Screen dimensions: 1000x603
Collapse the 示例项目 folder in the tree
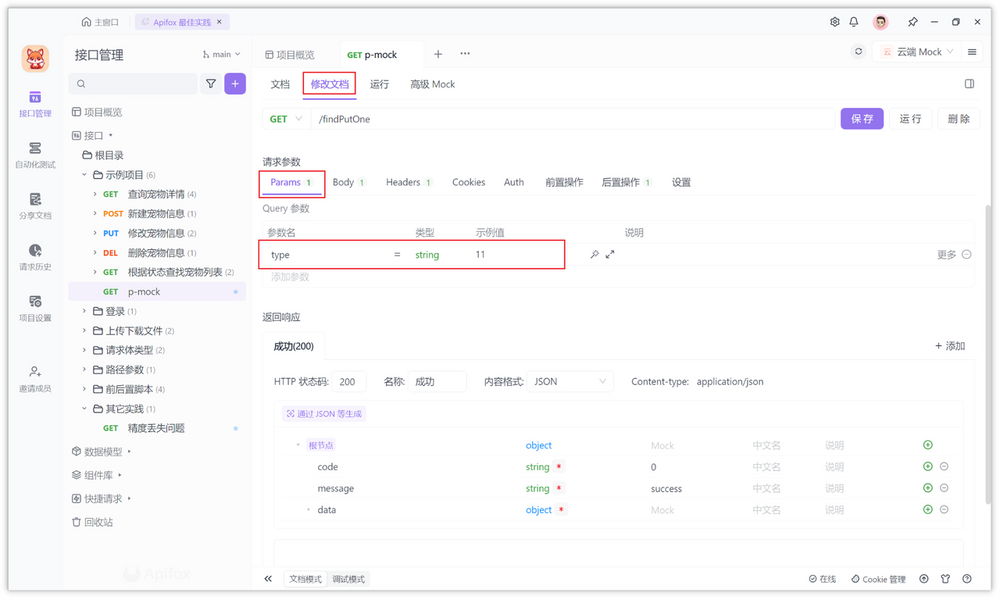pyautogui.click(x=85, y=172)
